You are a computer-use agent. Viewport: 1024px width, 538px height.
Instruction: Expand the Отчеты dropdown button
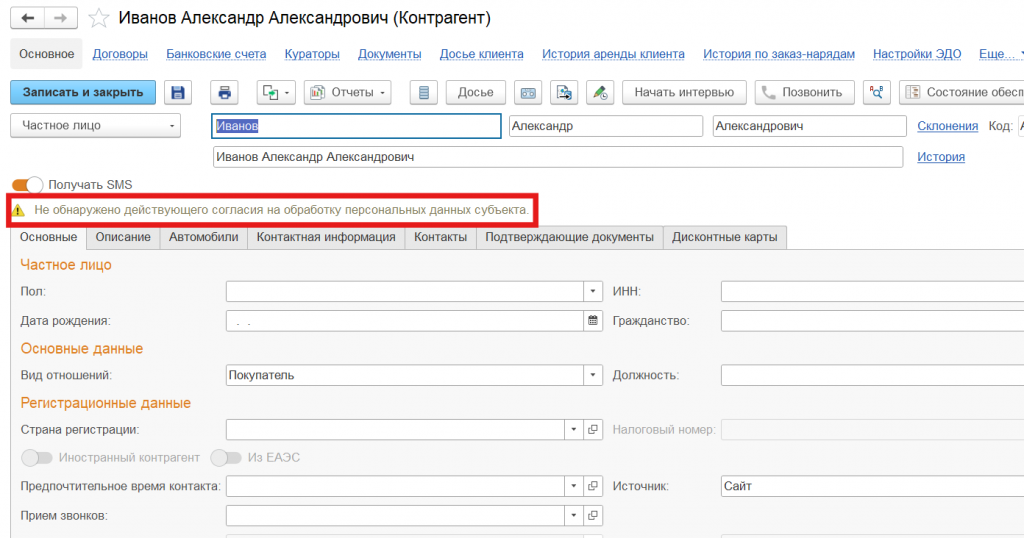point(347,93)
